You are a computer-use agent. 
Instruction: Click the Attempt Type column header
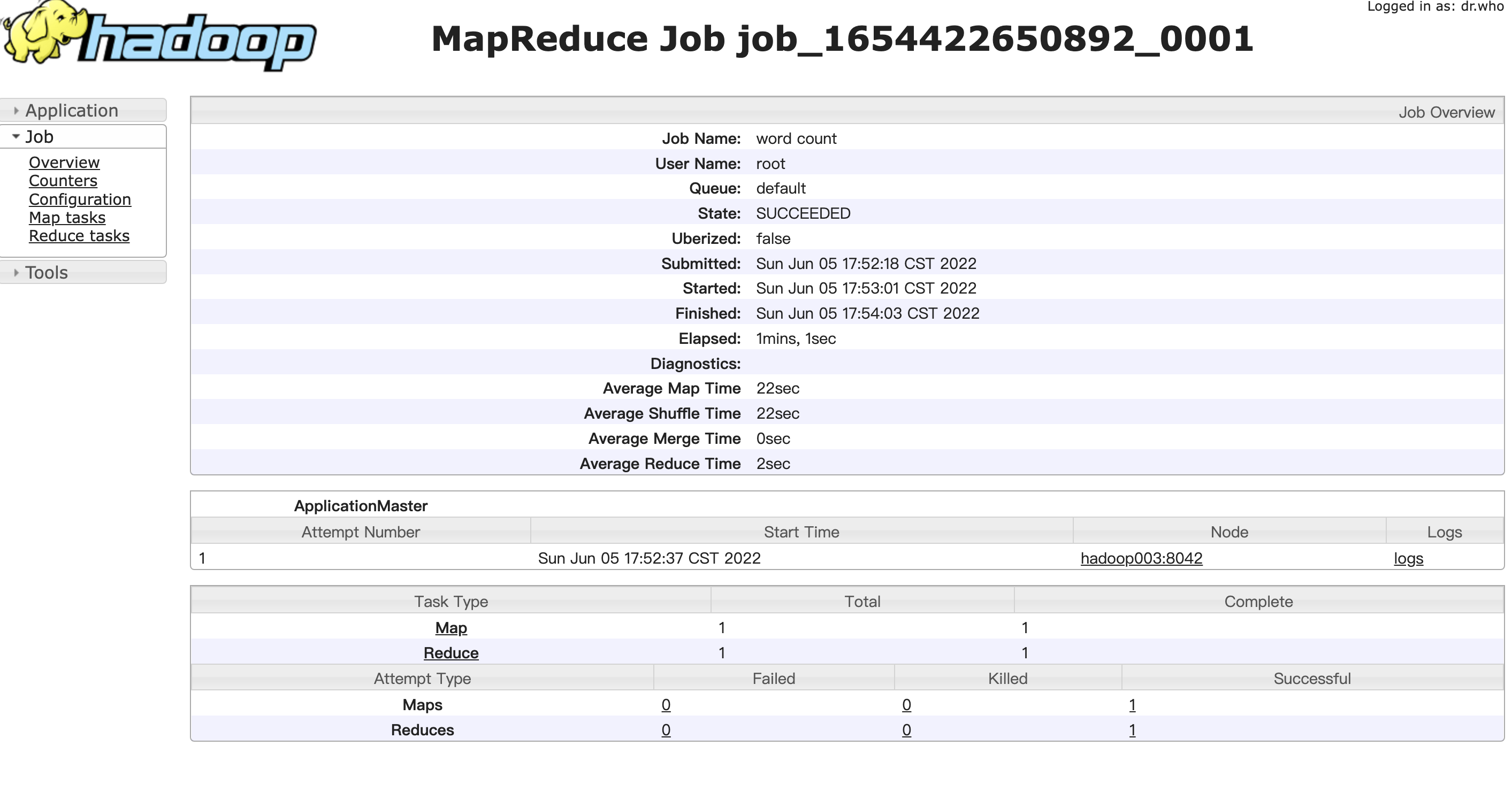tap(422, 679)
